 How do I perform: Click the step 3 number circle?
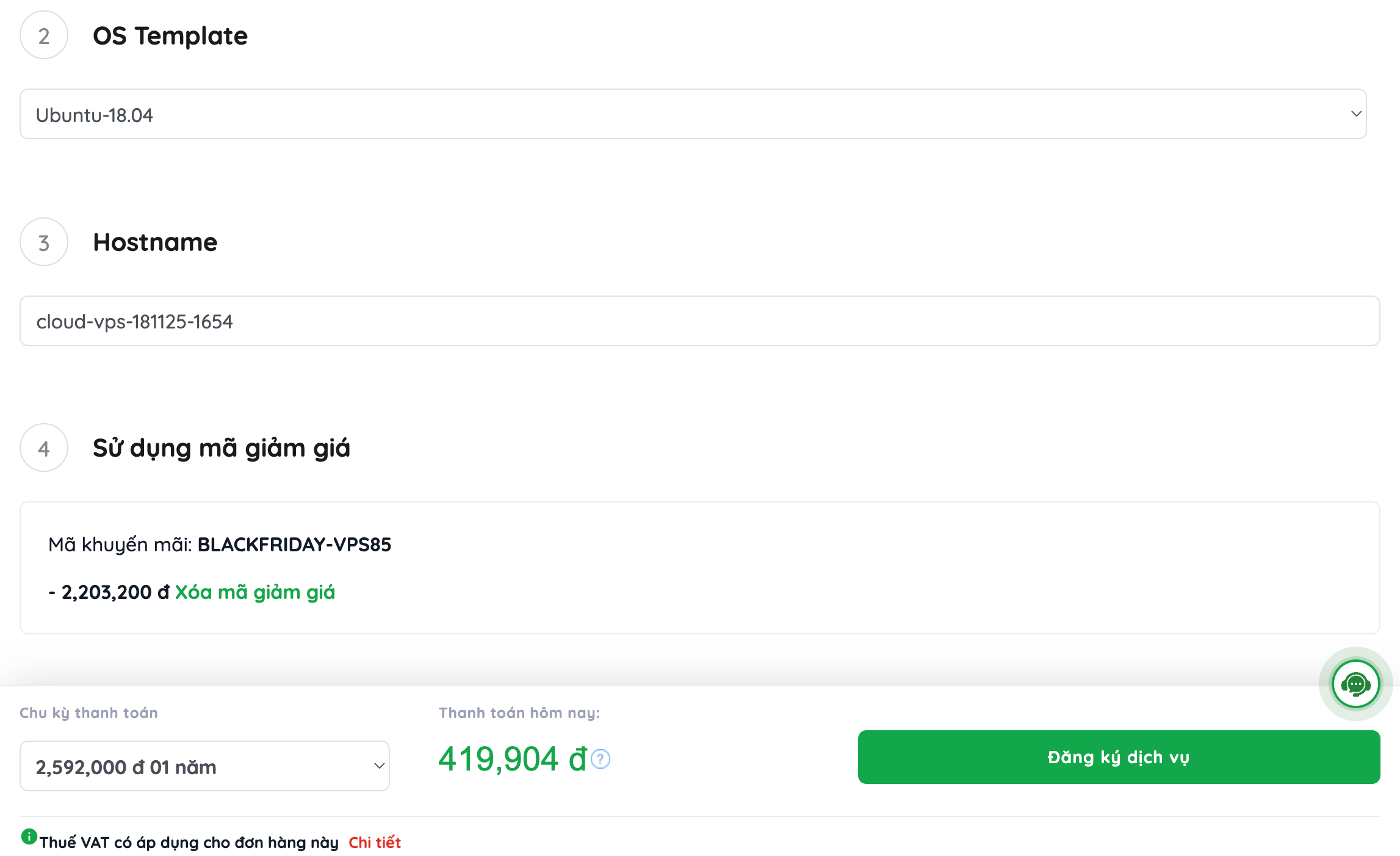coord(44,242)
